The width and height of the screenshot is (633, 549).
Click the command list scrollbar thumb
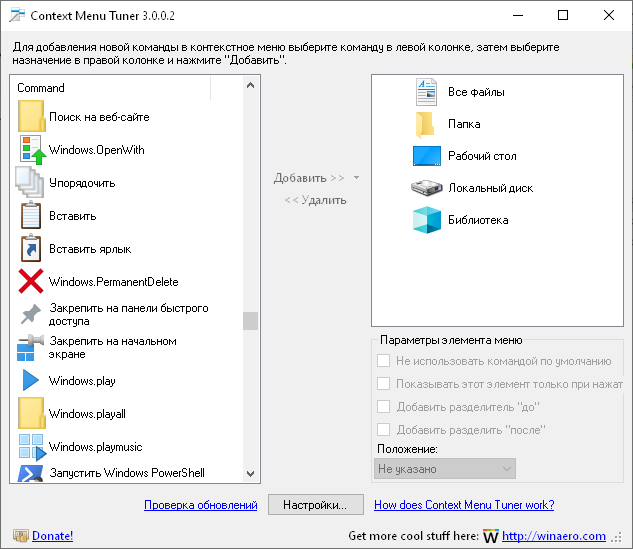250,321
